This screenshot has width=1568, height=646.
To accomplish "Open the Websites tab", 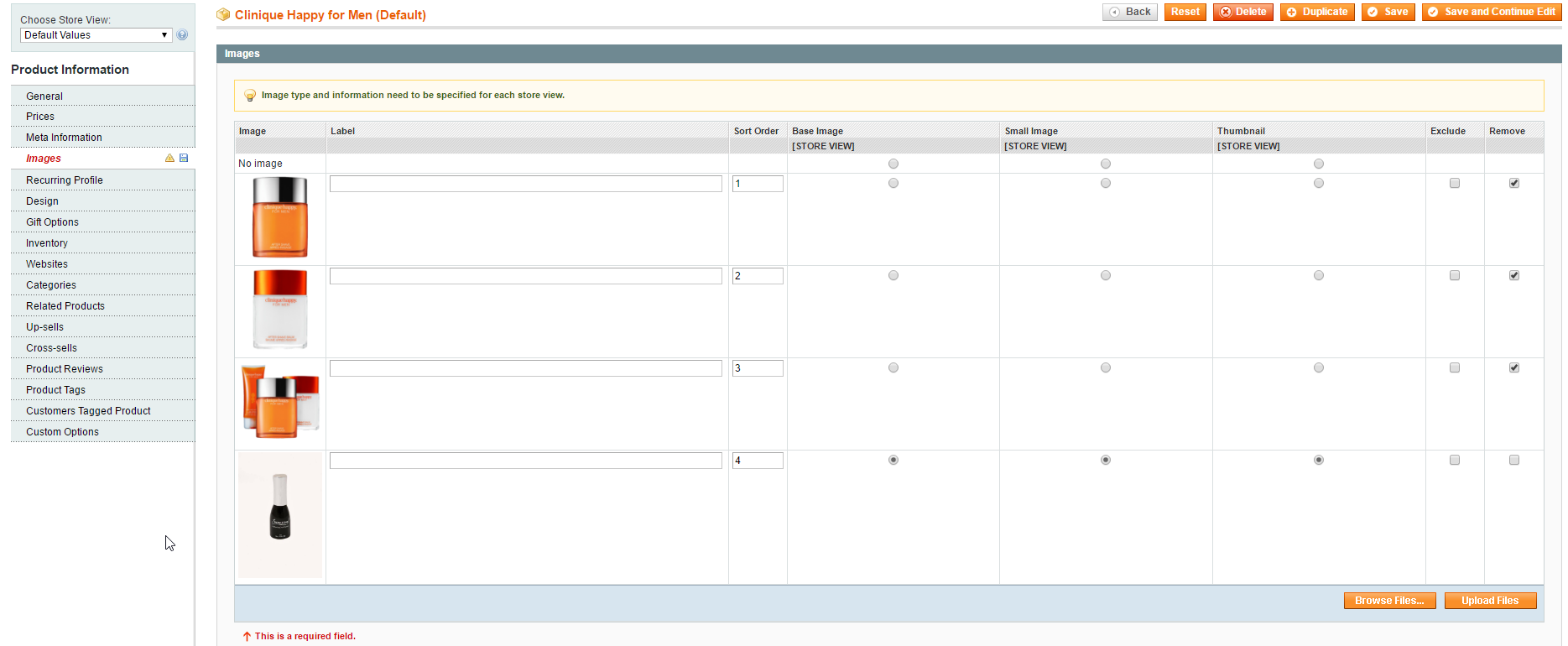I will (103, 264).
